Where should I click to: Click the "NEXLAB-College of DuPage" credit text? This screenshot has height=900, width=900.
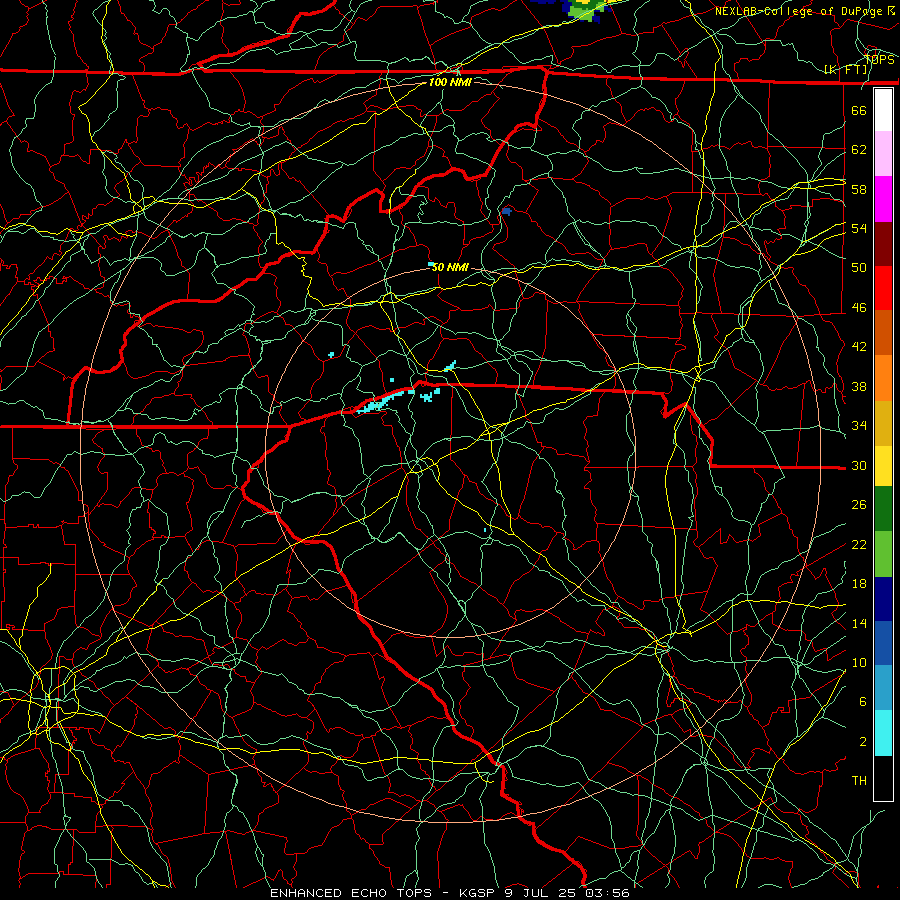tap(800, 11)
